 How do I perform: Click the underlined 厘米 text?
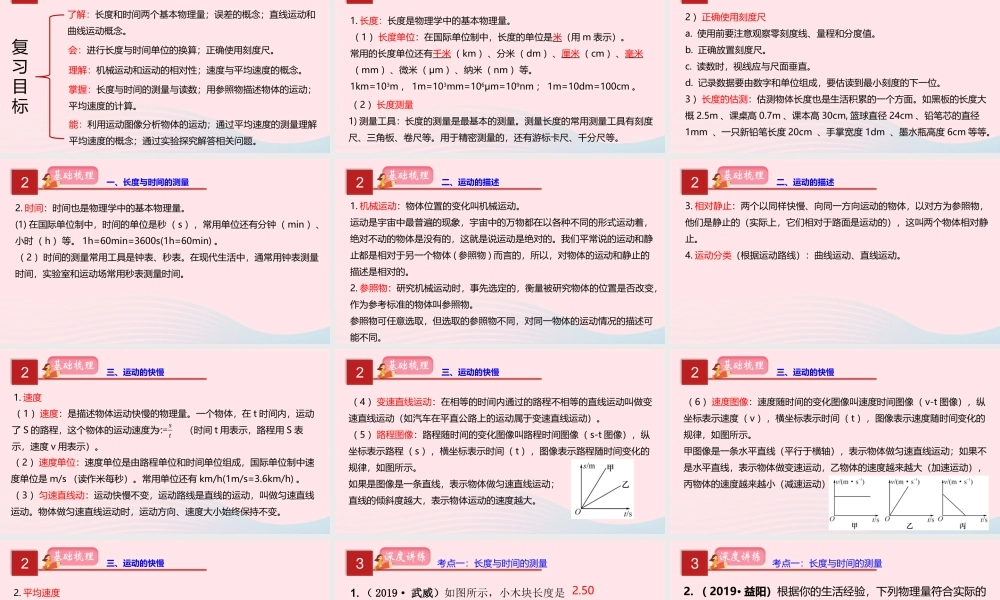(x=570, y=54)
